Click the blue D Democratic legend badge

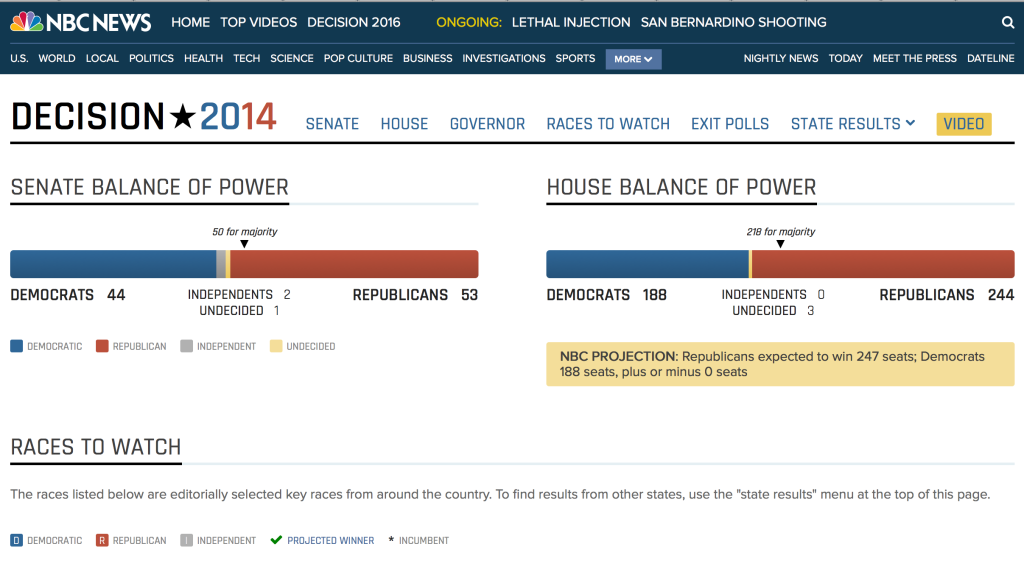16,541
